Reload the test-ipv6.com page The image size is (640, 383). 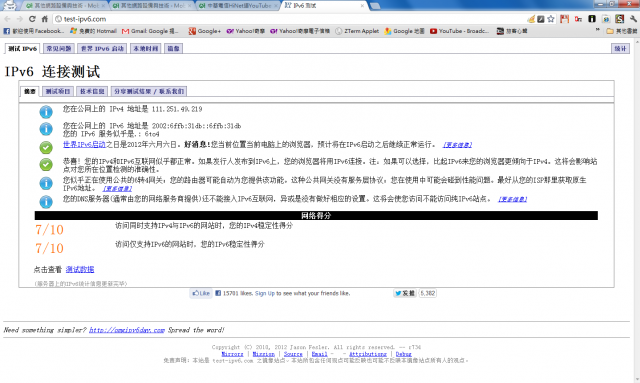click(x=32, y=19)
